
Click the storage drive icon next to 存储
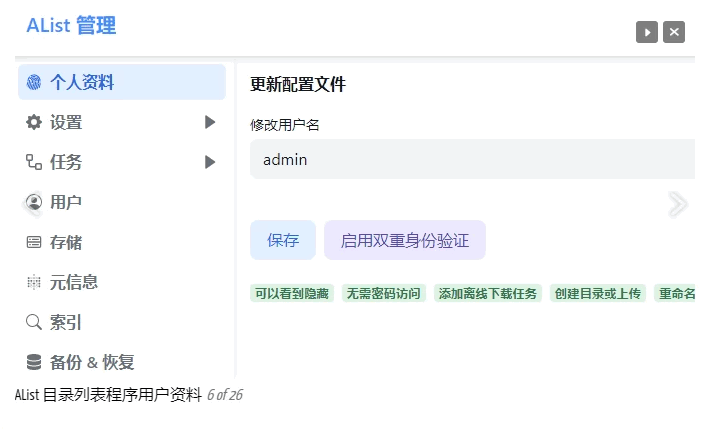[x=34, y=242]
